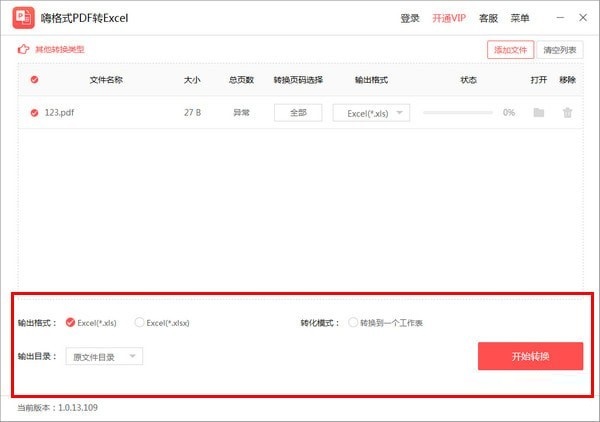Click the 27 B file size value
The height and width of the screenshot is (422, 600).
click(x=192, y=112)
